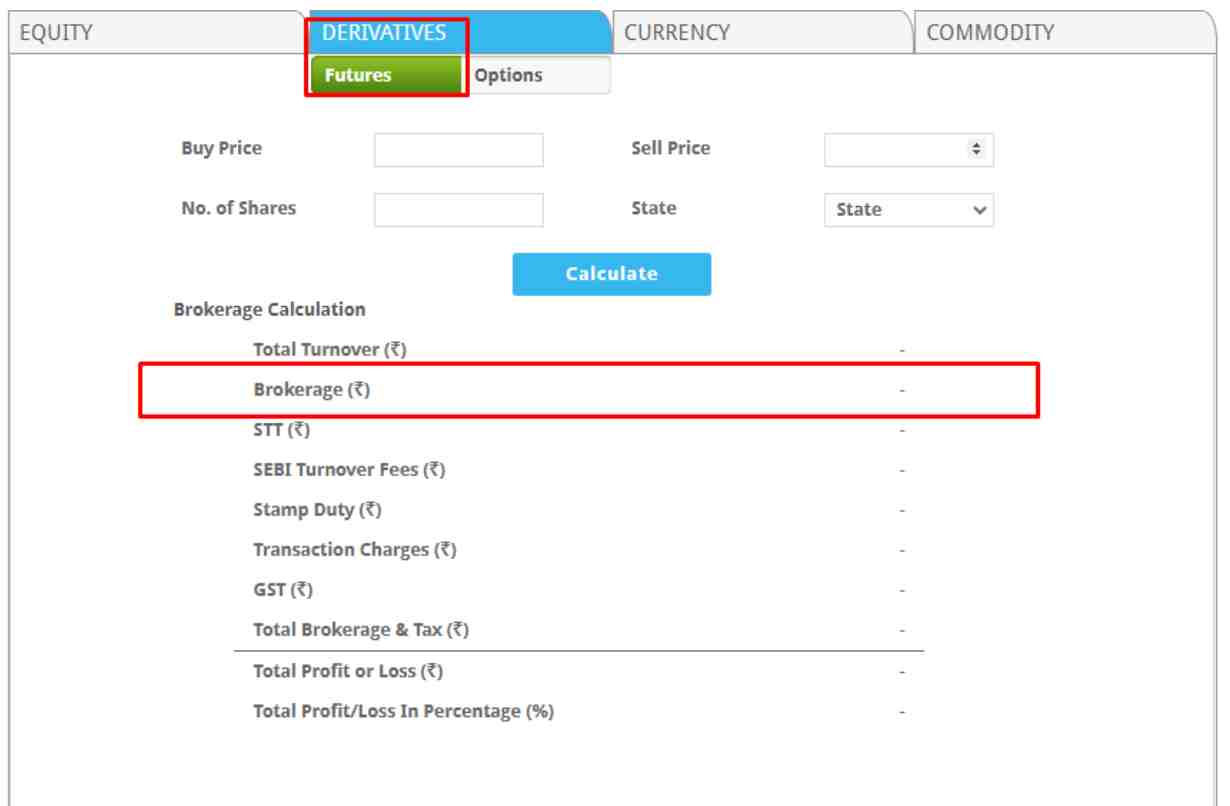This screenshot has width=1230, height=806.
Task: Expand the State dropdown
Action: click(909, 210)
